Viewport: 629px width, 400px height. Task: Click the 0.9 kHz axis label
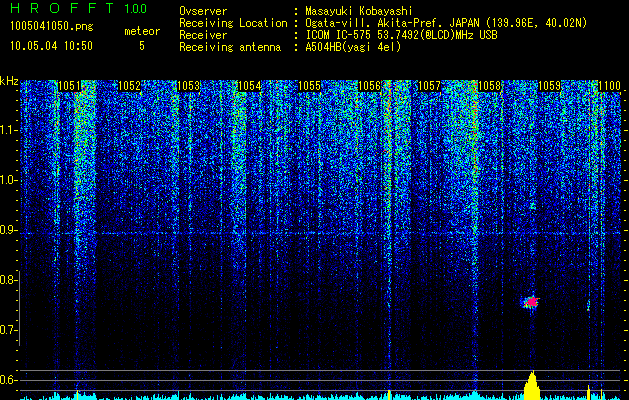(x=8, y=230)
